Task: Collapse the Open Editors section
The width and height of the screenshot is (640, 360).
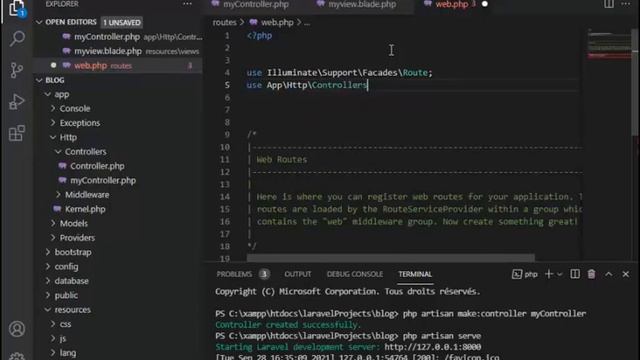Action: click(40, 22)
